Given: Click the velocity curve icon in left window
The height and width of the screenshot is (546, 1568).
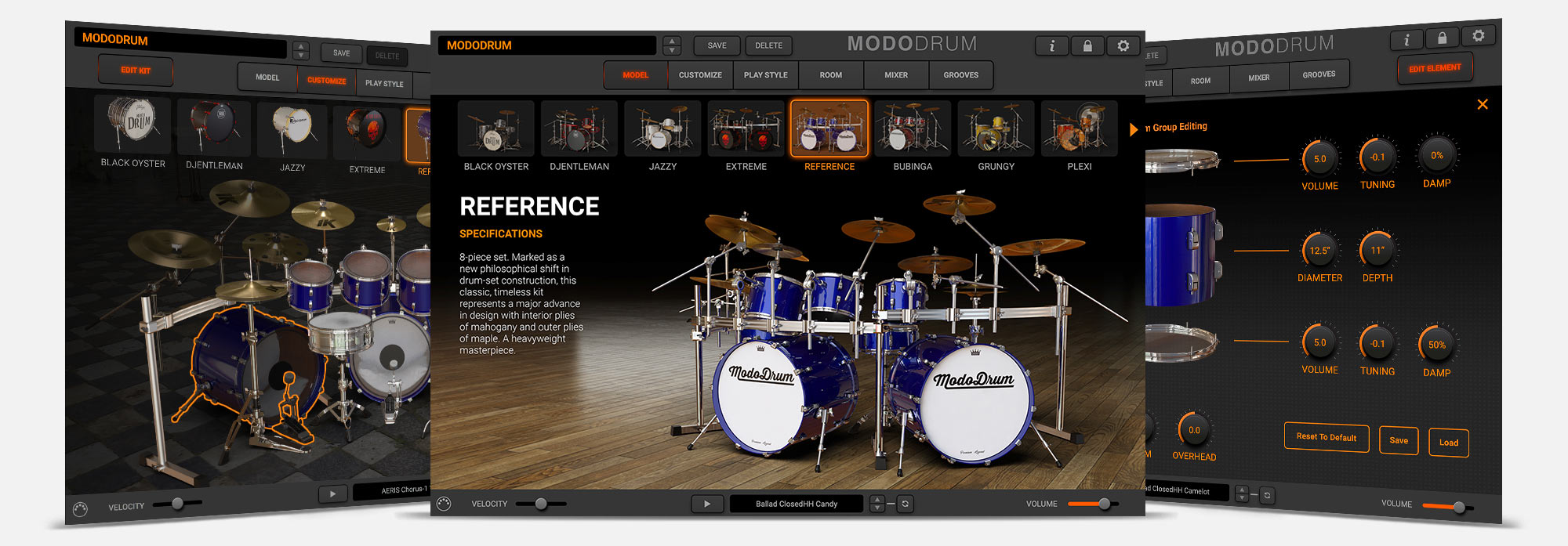Looking at the screenshot, I should (80, 509).
